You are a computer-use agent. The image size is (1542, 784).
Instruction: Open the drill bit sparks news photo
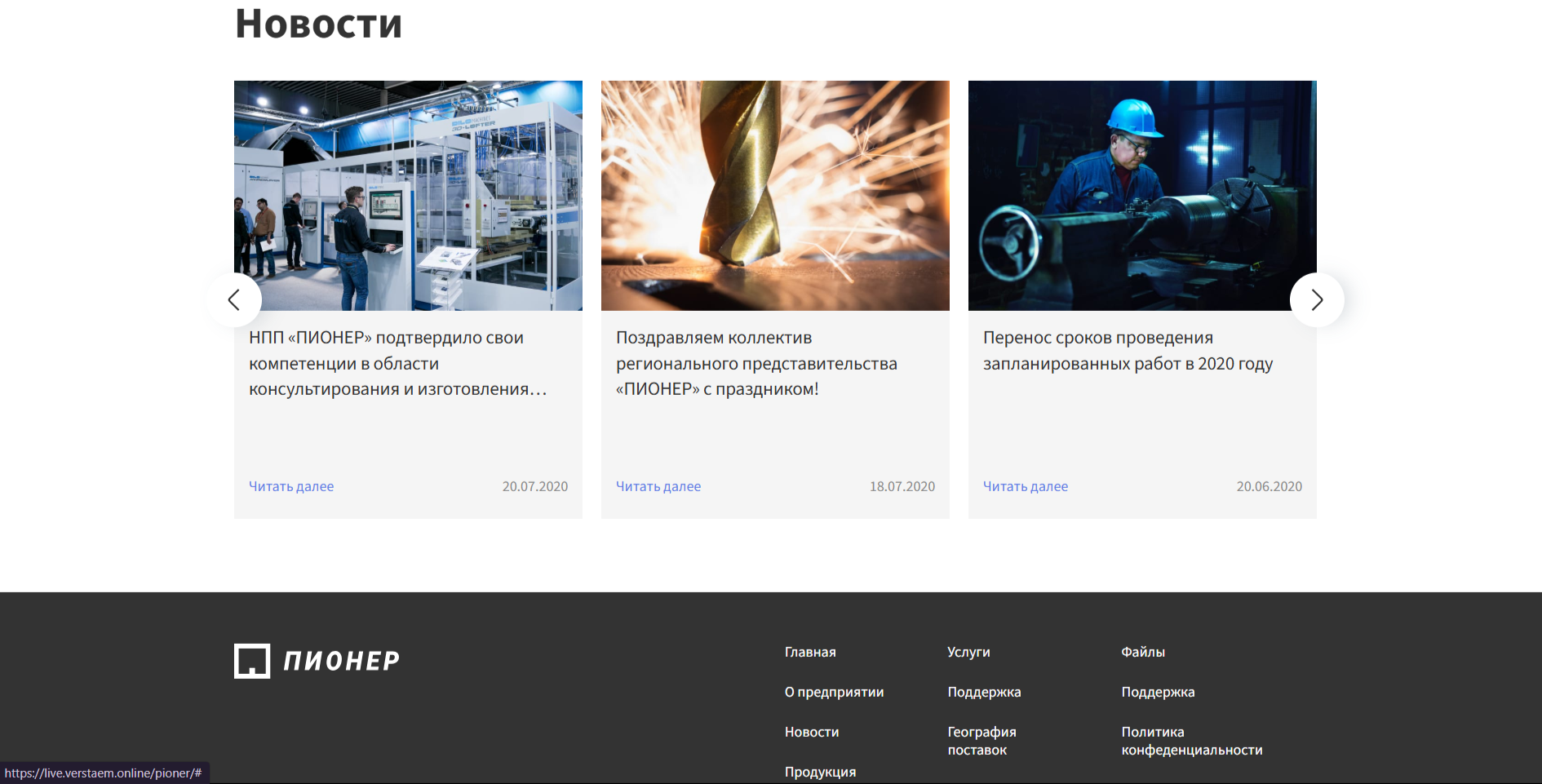(x=775, y=196)
